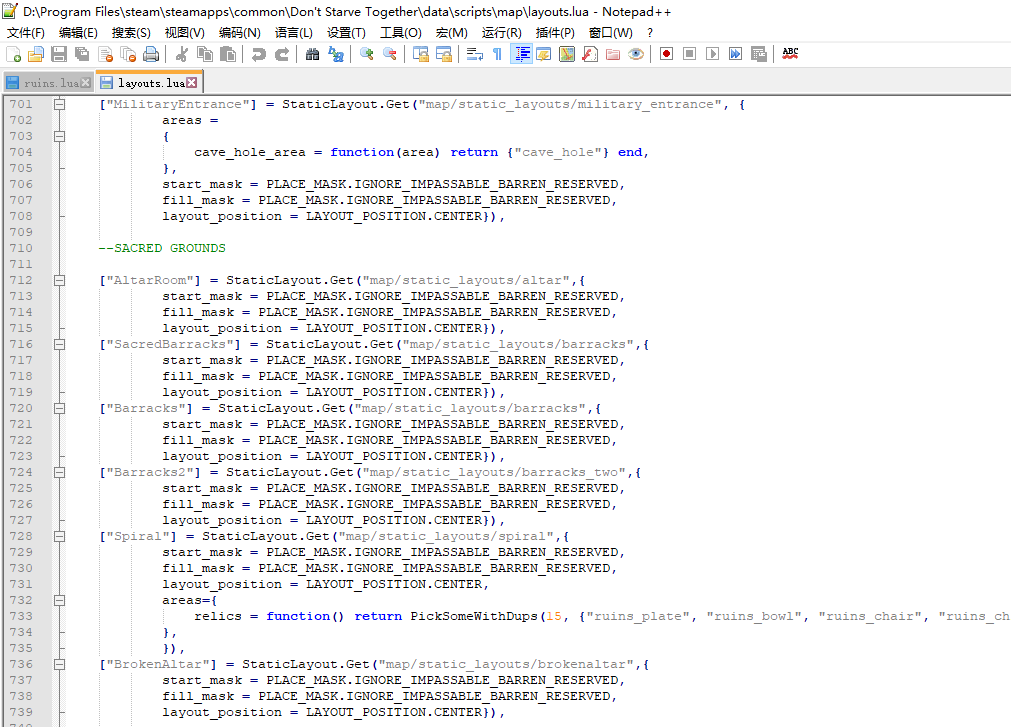Click the New file toolbar icon

[13, 54]
